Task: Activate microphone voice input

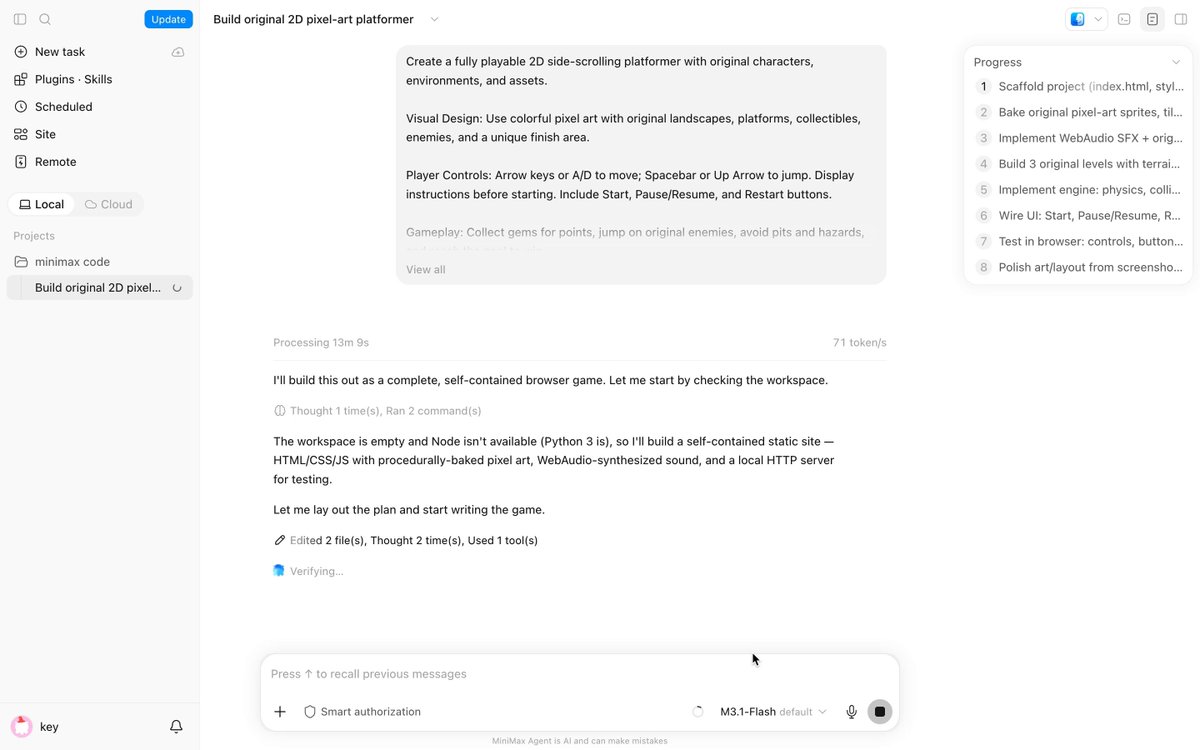Action: click(x=852, y=712)
